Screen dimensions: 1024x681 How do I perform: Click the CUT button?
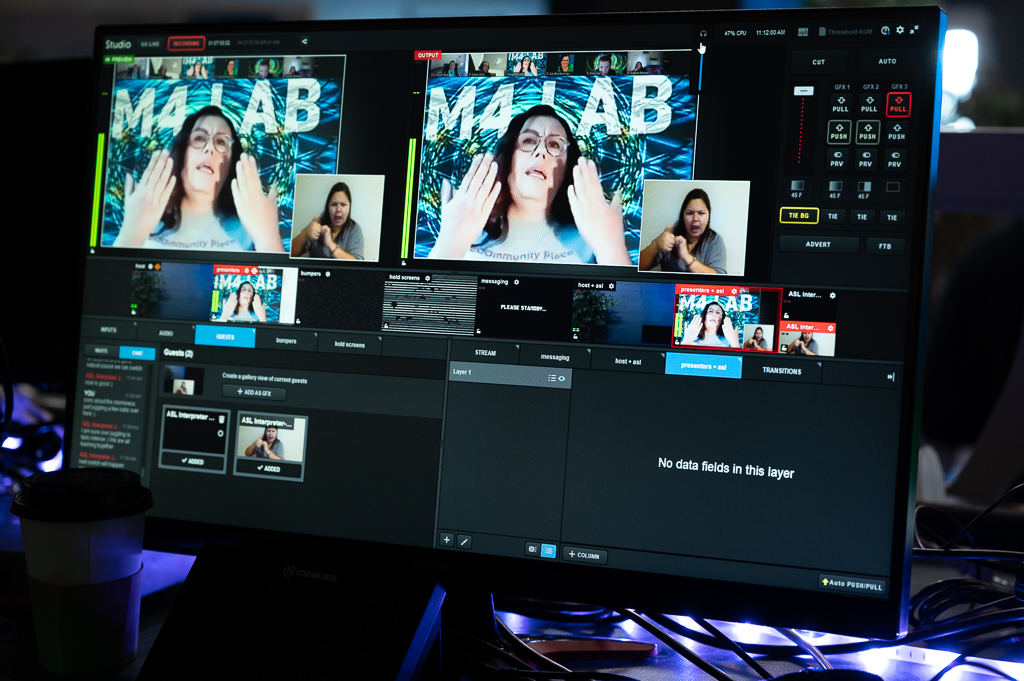818,62
